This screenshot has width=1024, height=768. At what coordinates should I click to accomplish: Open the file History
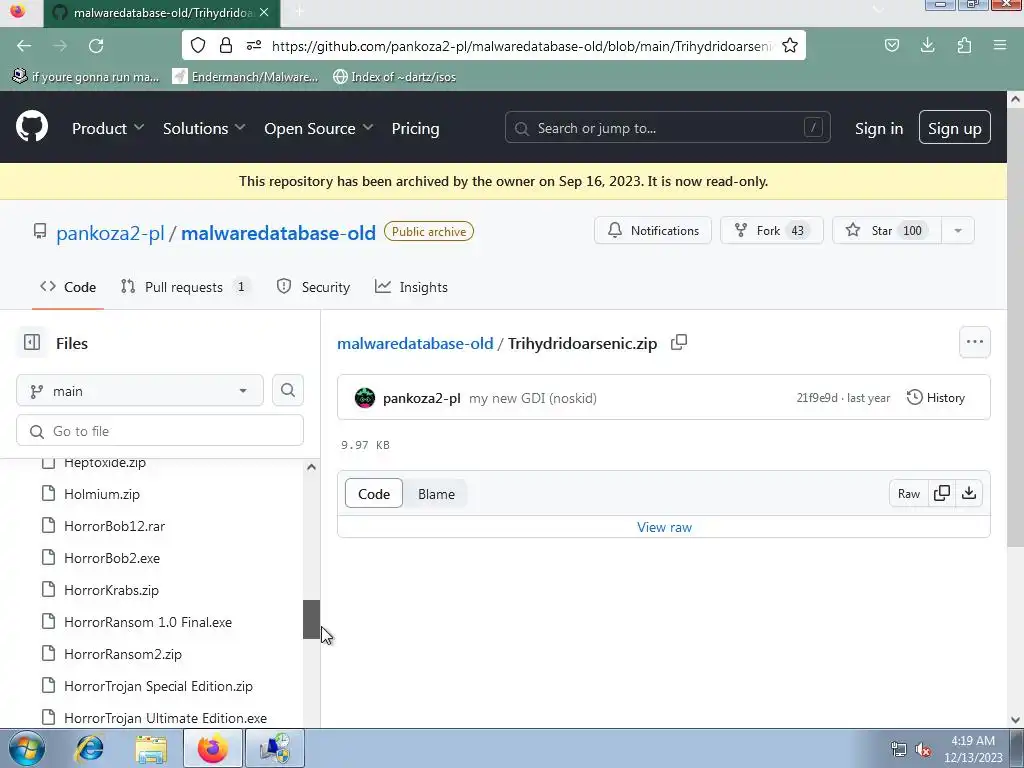click(x=935, y=397)
